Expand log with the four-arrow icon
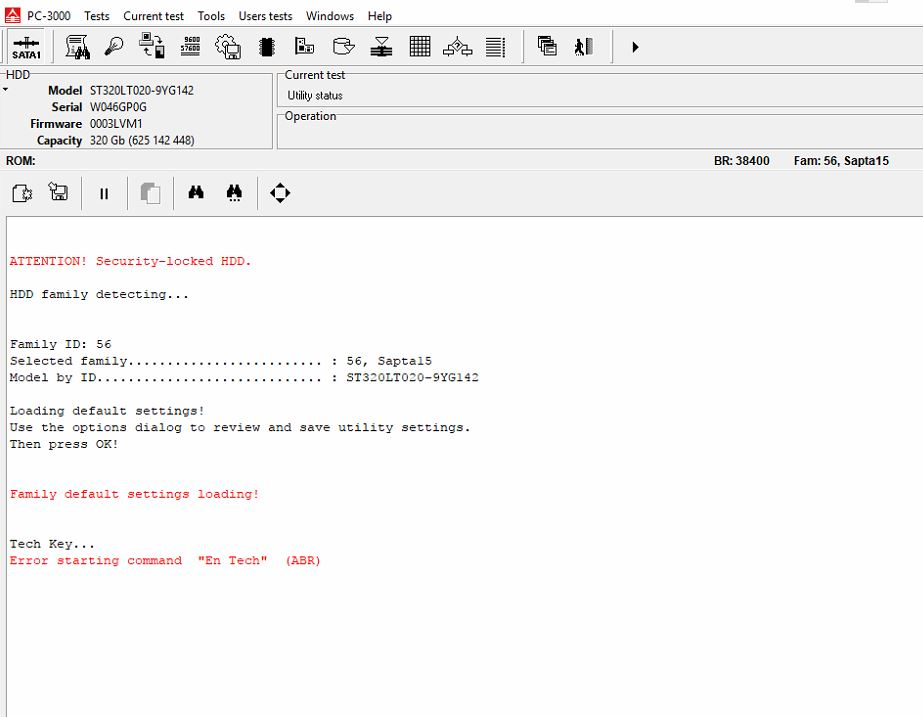Viewport: 923px width, 717px height. point(280,193)
